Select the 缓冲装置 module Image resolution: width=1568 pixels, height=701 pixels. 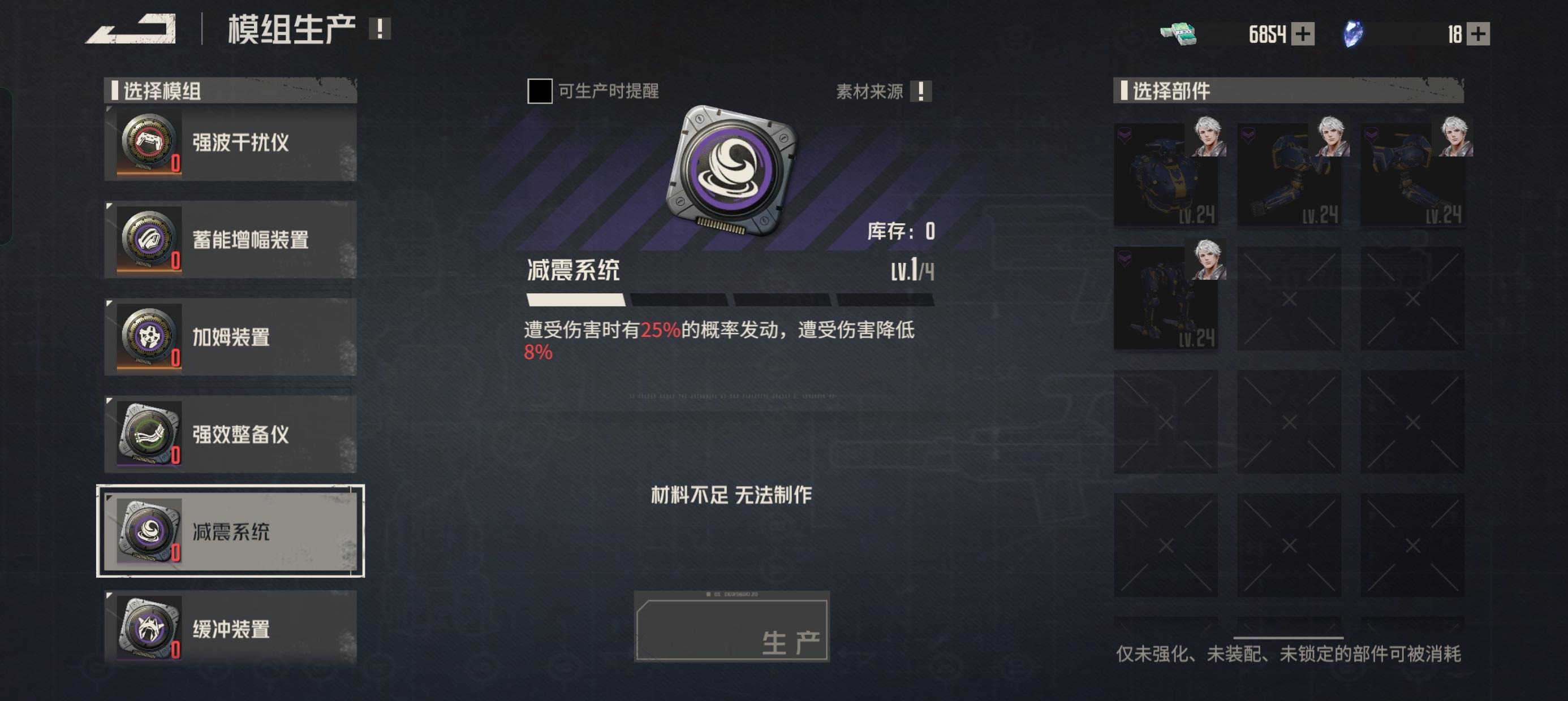[230, 628]
